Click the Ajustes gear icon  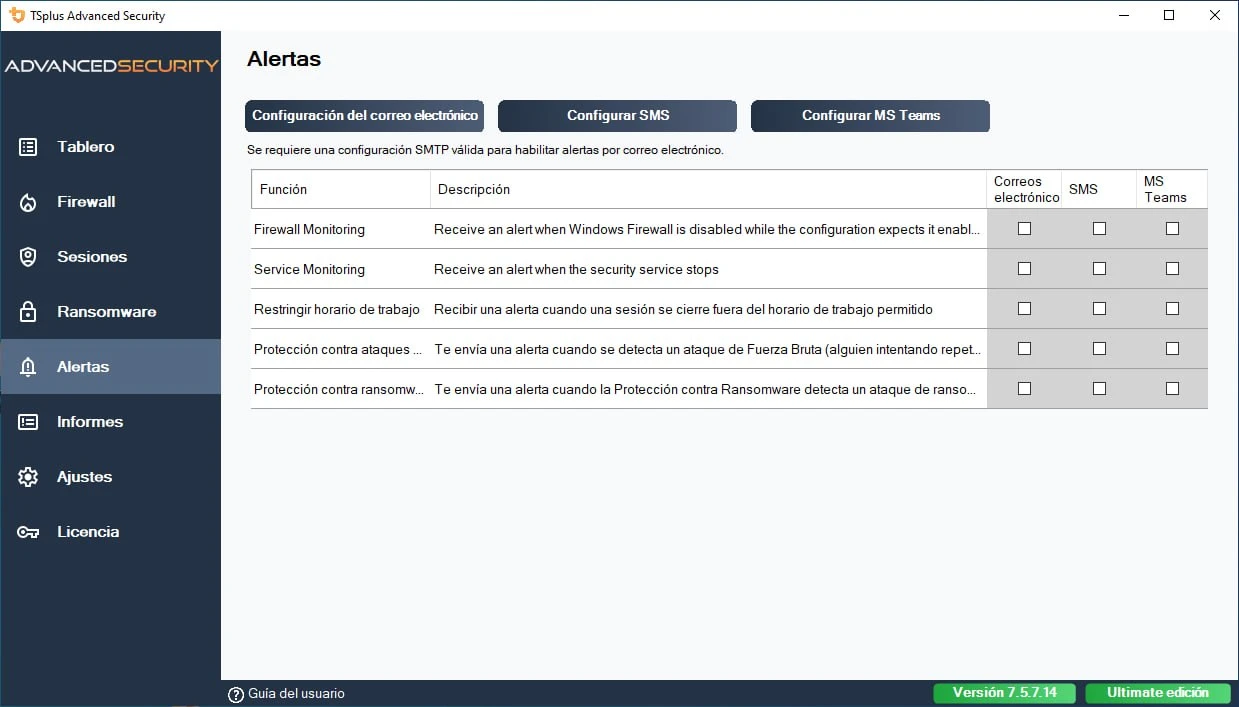[x=28, y=477]
